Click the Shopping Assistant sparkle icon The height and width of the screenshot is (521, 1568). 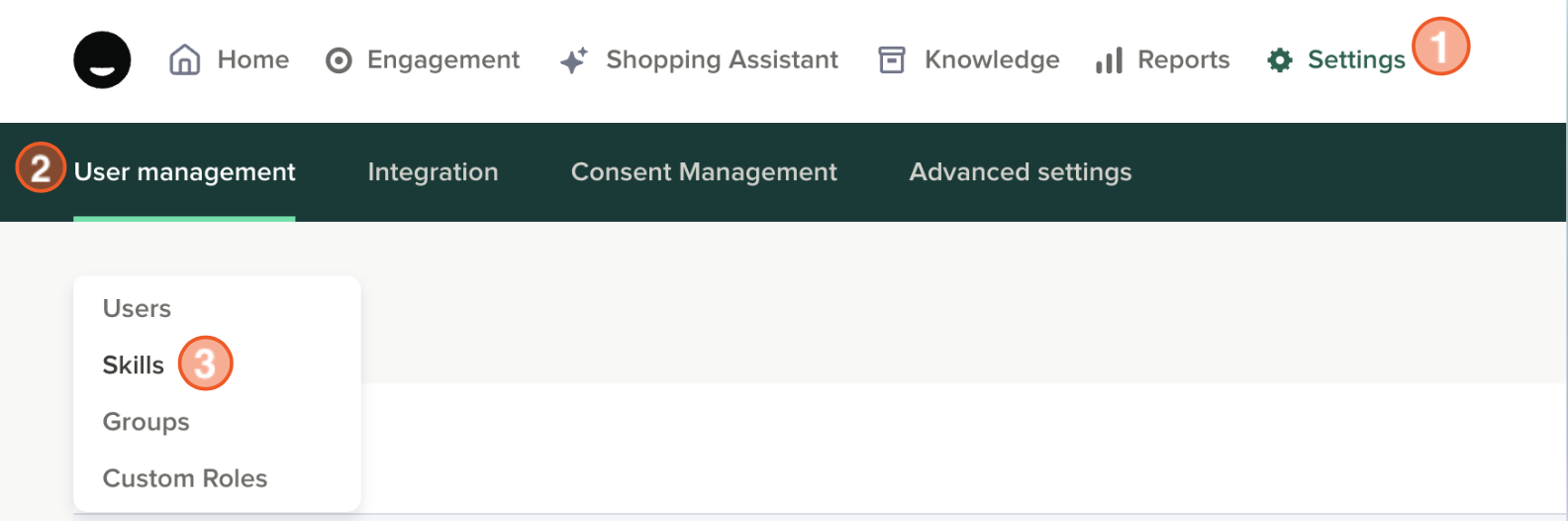573,60
